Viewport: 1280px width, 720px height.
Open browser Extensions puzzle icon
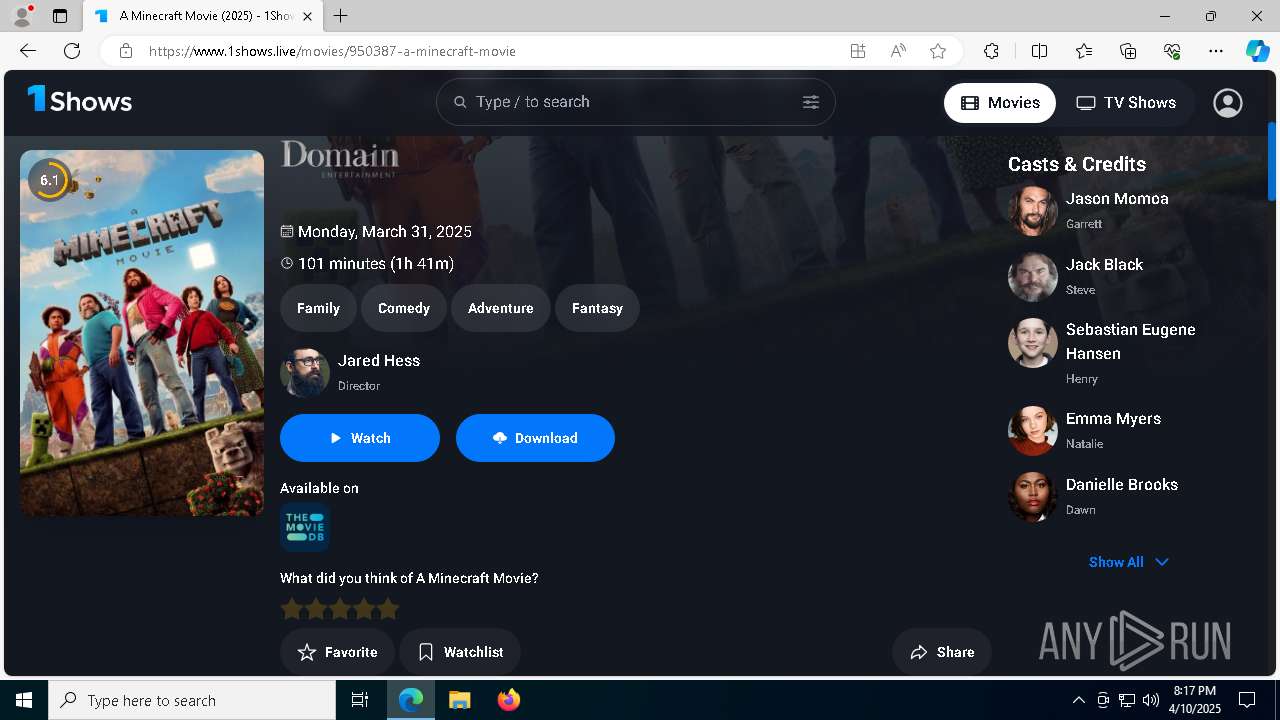[x=991, y=51]
